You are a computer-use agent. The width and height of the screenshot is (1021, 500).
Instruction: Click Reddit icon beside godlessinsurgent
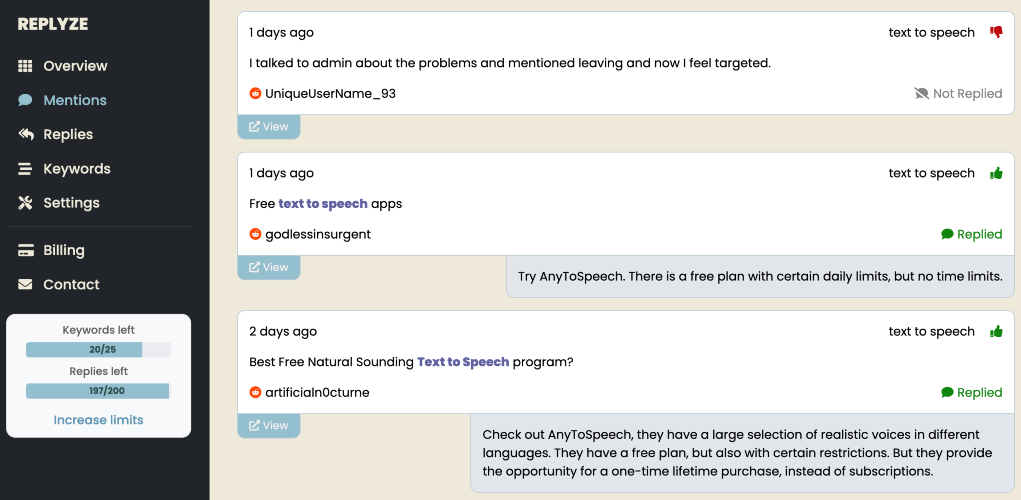[x=256, y=234]
